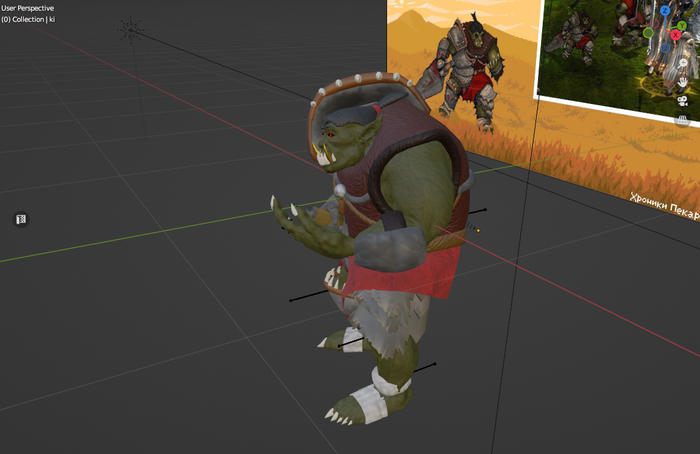Click the red X axis gizmo circle
The height and width of the screenshot is (454, 700).
click(x=675, y=35)
